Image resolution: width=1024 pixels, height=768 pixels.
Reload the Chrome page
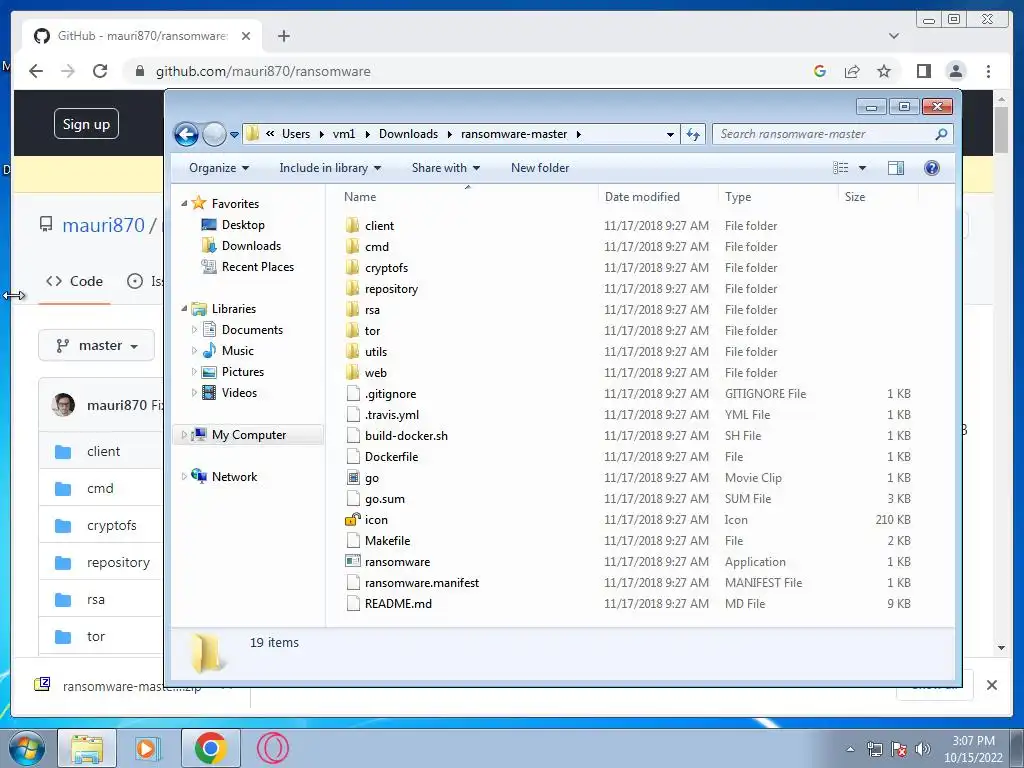point(100,71)
